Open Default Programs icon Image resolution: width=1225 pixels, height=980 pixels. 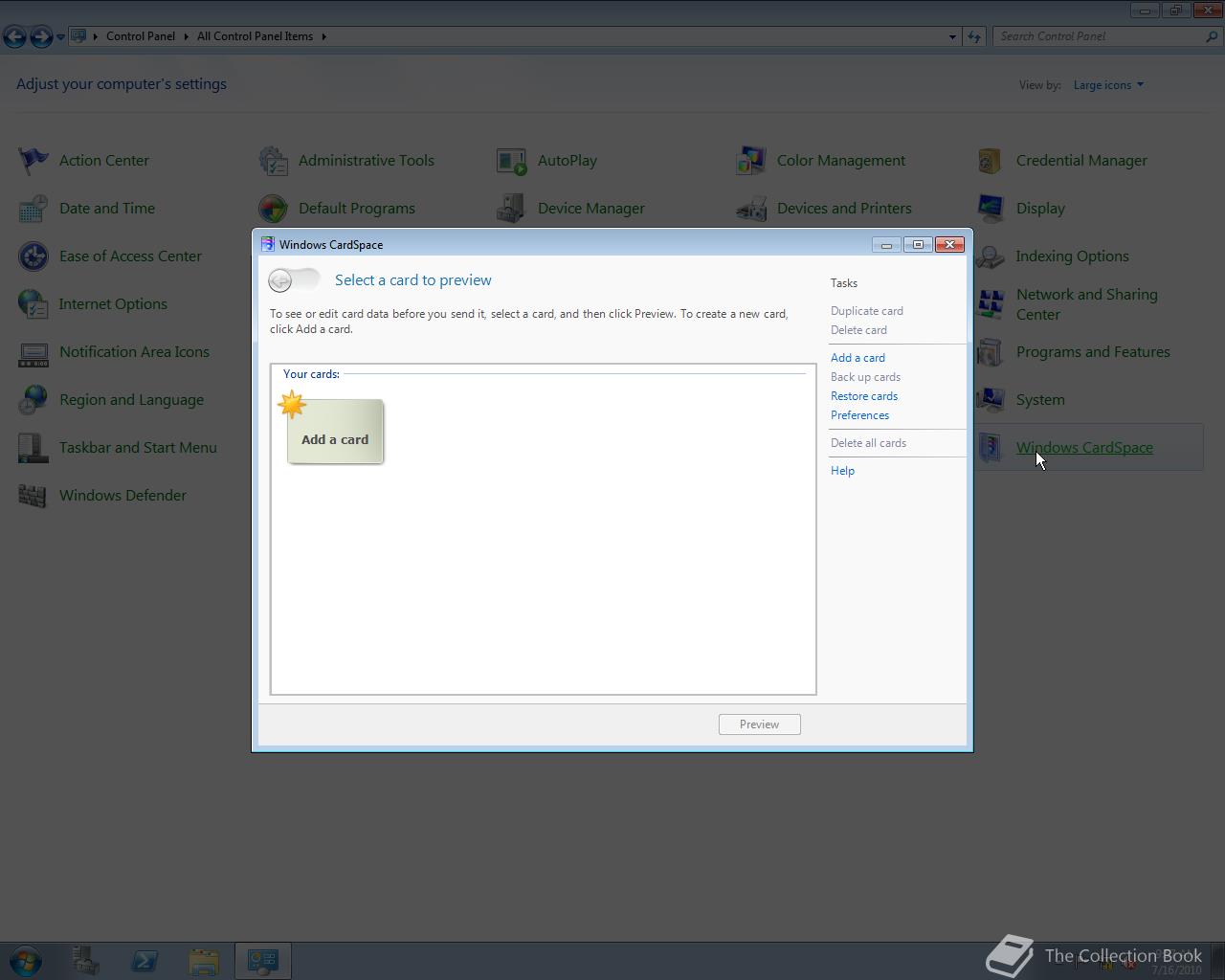click(x=273, y=209)
